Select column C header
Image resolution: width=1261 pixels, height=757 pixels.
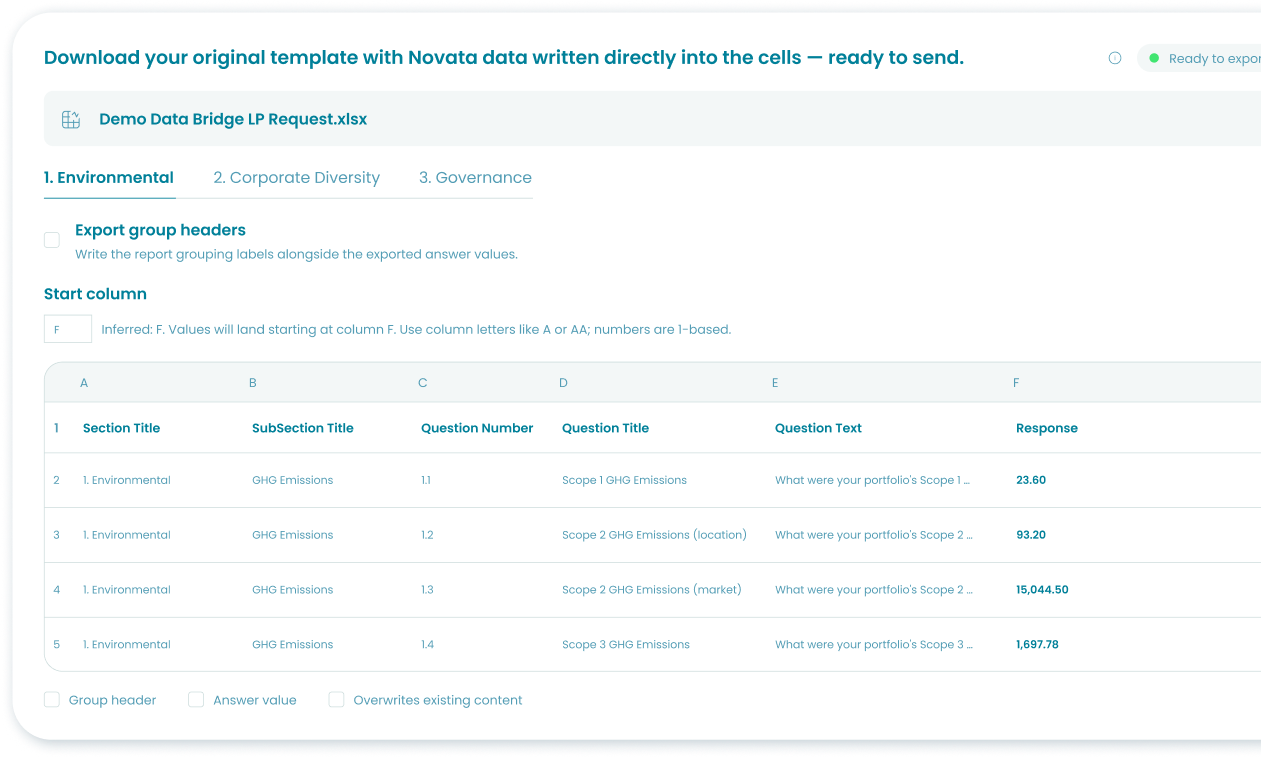(x=423, y=383)
